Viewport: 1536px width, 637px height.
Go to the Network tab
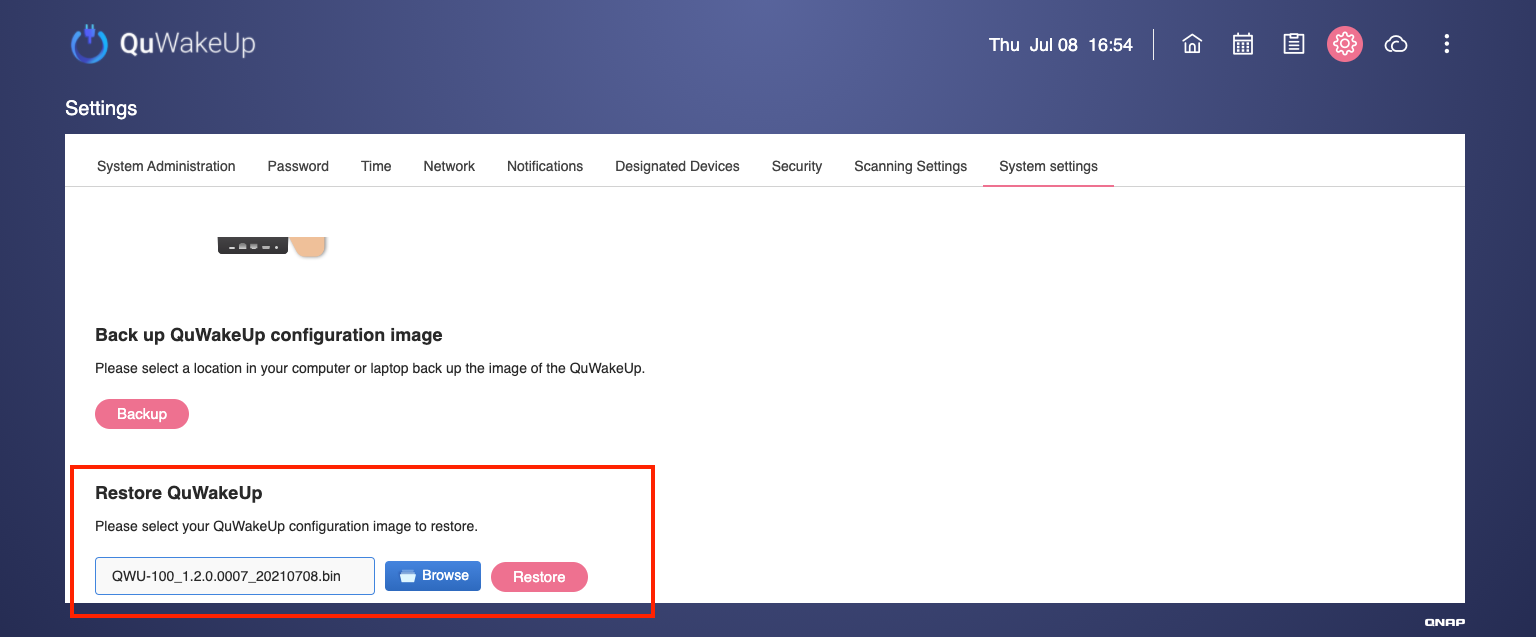(449, 166)
